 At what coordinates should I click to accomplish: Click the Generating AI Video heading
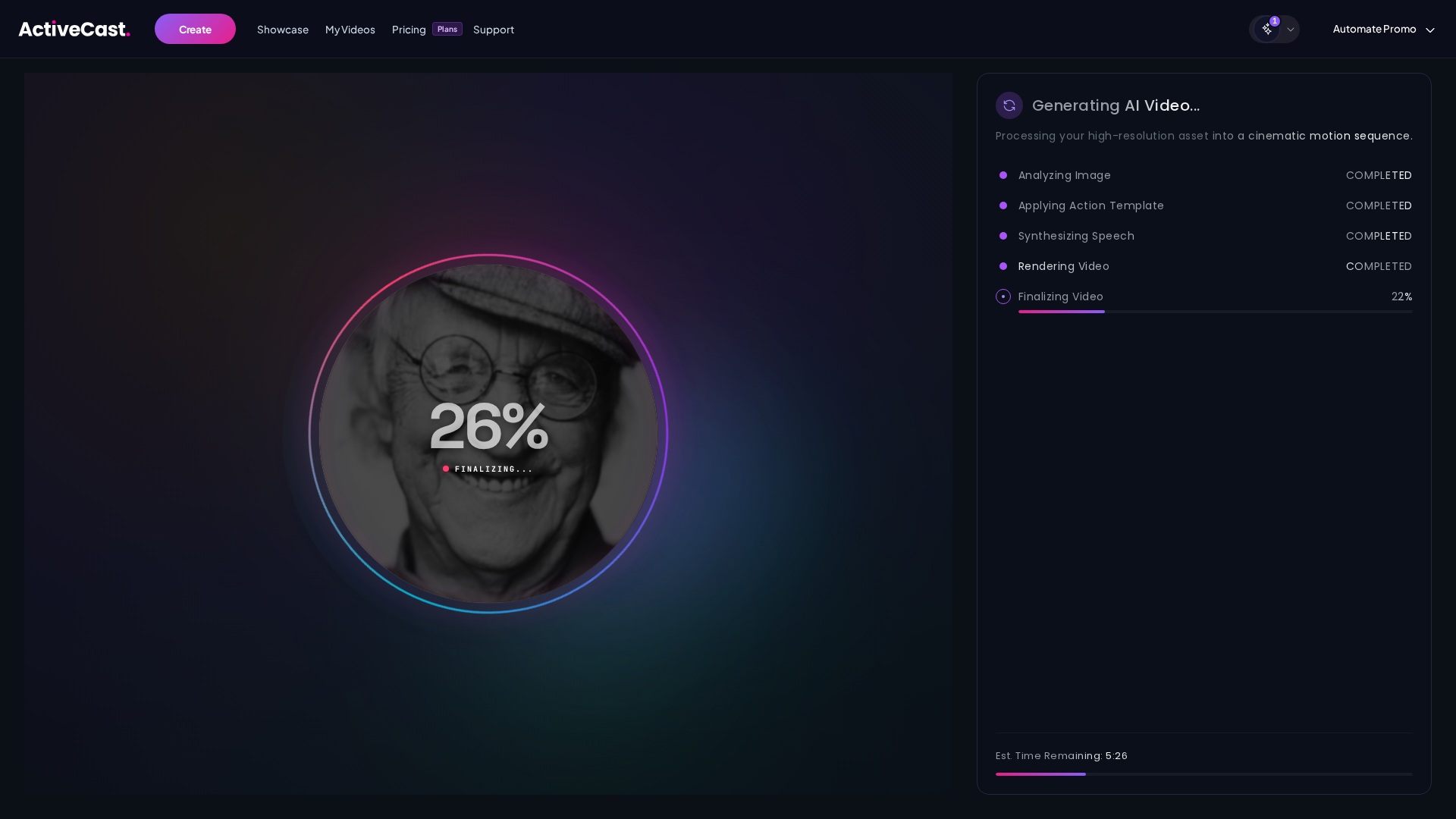pyautogui.click(x=1116, y=105)
